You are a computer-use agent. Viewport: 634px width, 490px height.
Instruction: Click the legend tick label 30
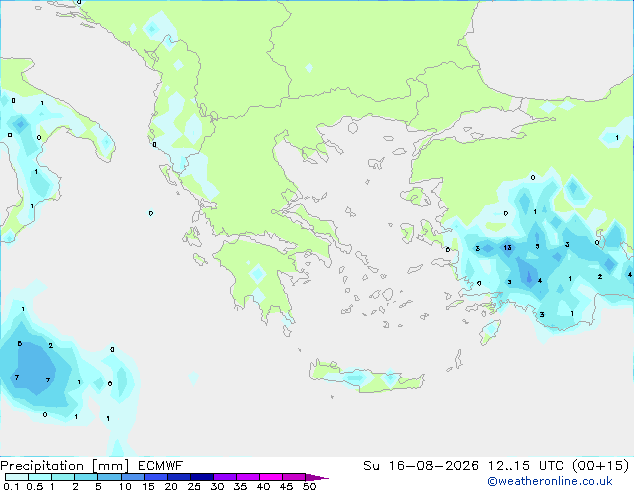pyautogui.click(x=218, y=486)
